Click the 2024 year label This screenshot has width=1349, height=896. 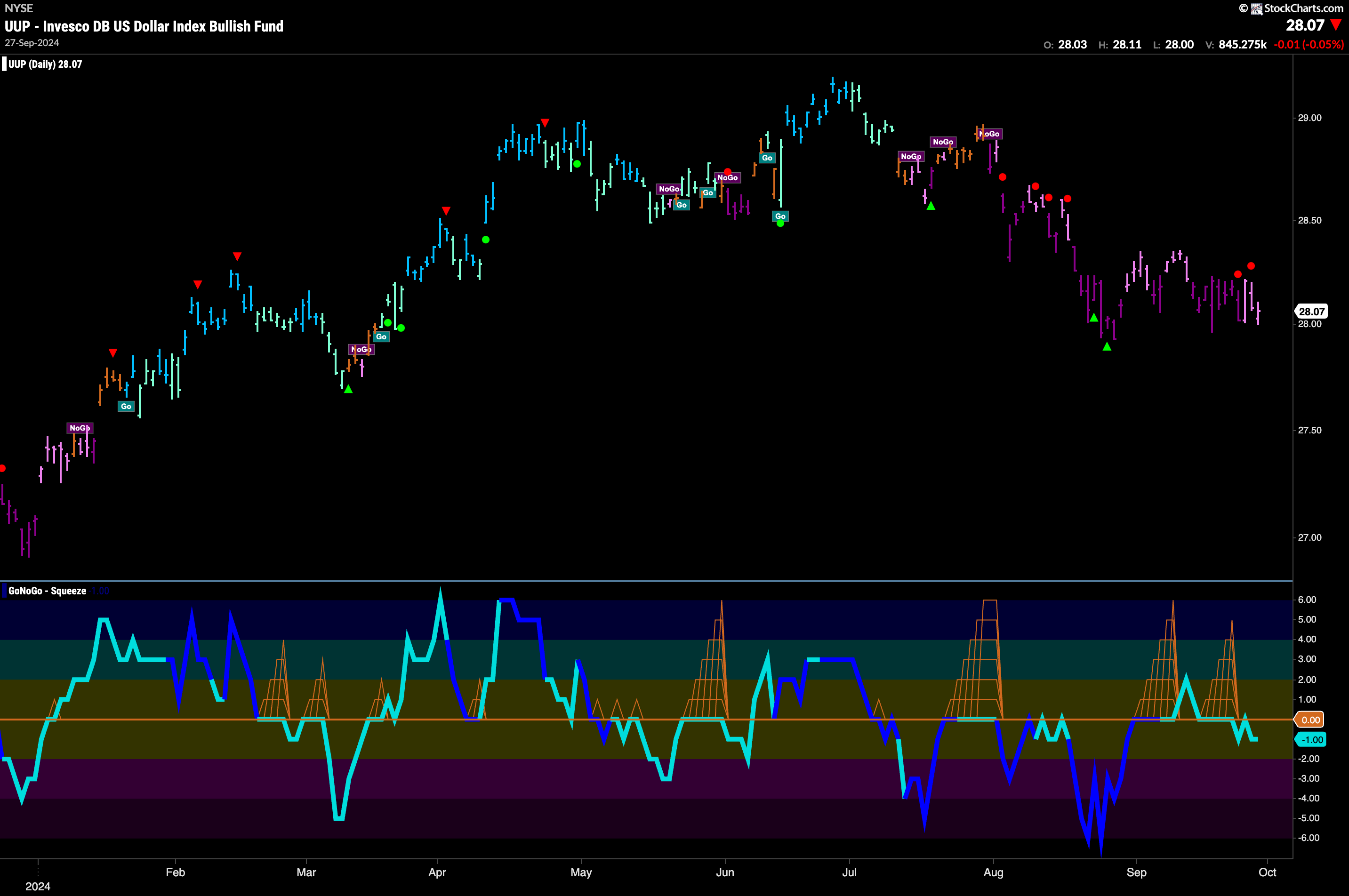[x=38, y=886]
